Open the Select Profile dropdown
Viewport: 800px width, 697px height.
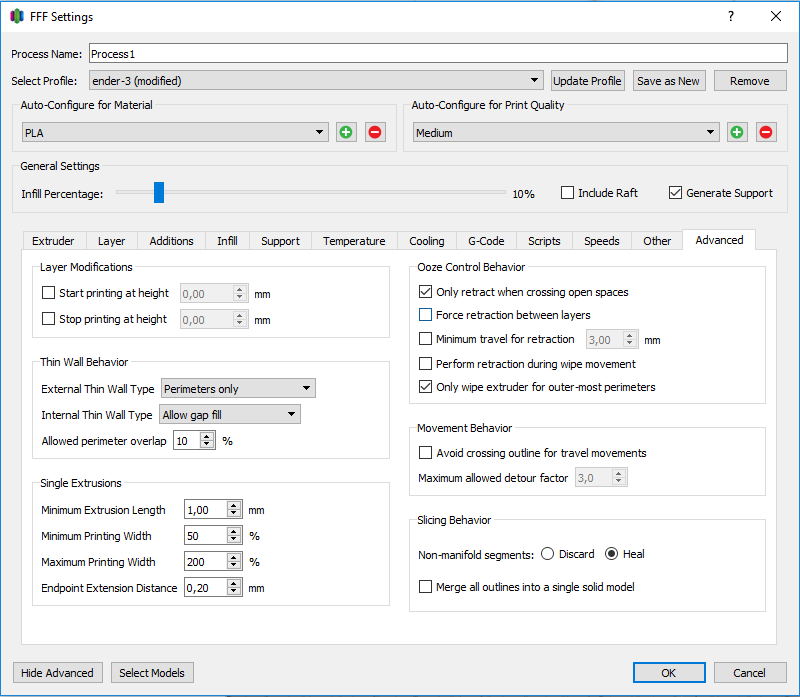(x=316, y=81)
